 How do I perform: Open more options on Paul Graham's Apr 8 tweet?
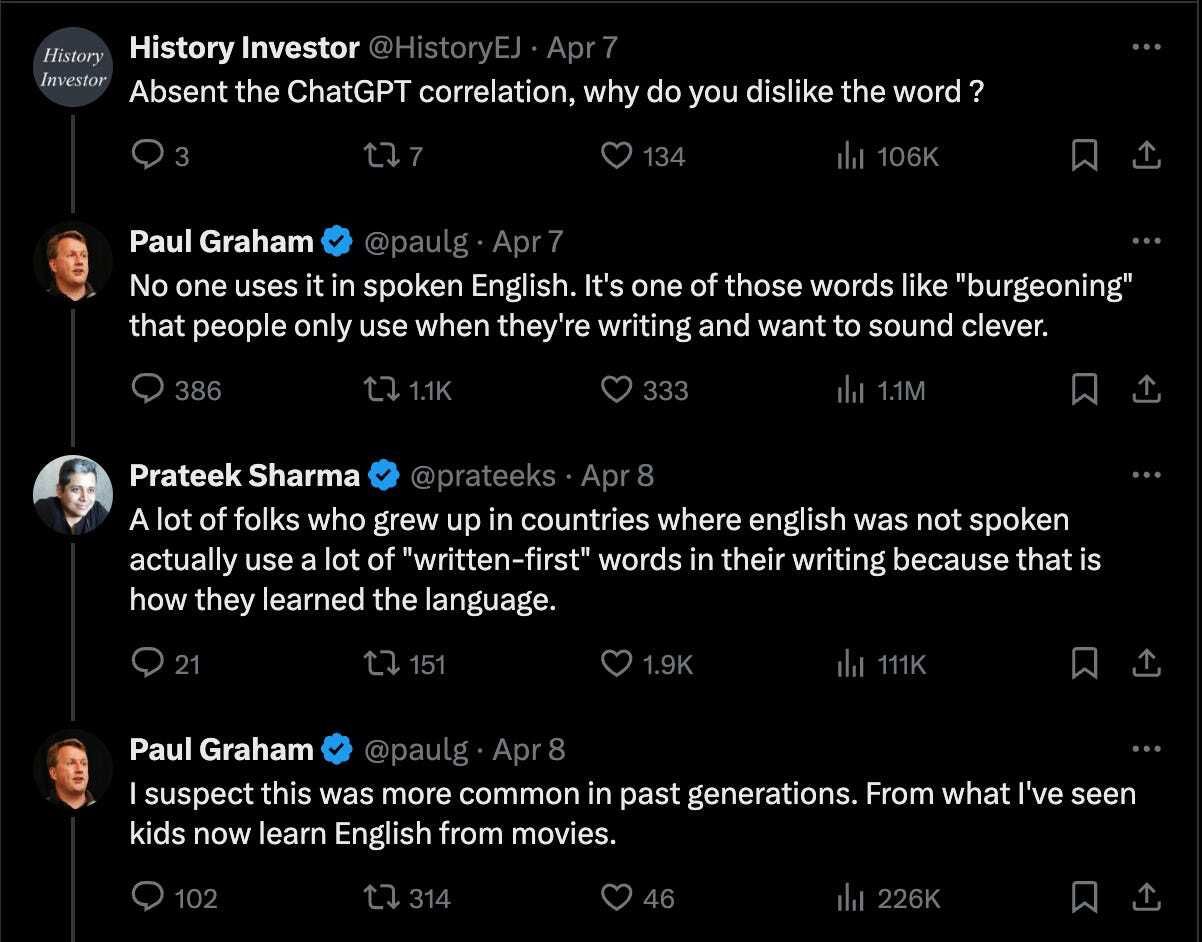pyautogui.click(x=1146, y=749)
